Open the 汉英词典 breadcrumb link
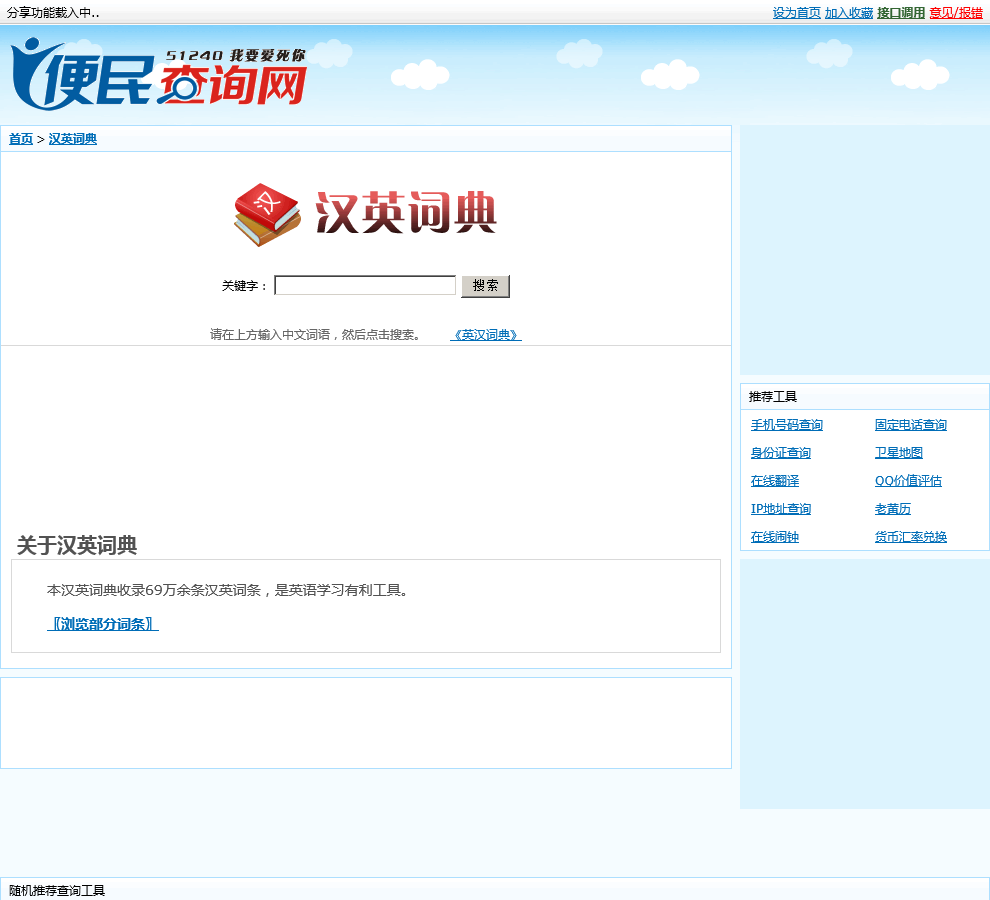 73,139
